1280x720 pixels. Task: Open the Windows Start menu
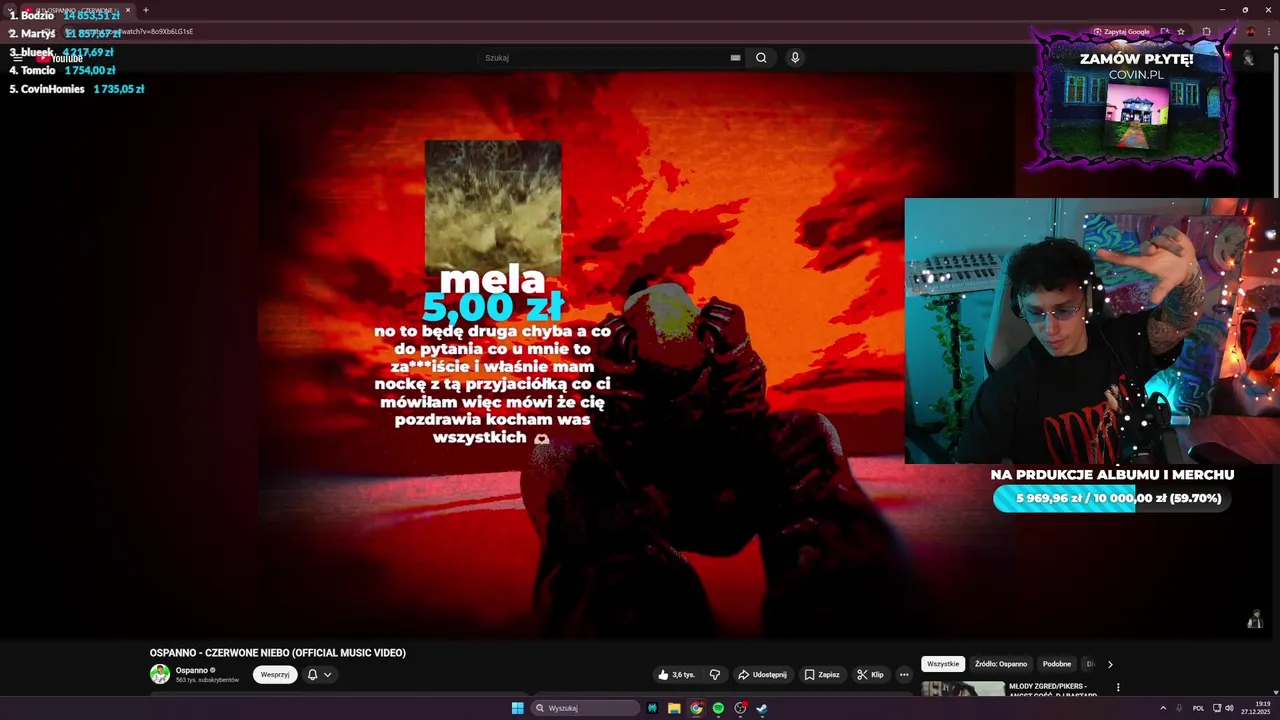518,708
